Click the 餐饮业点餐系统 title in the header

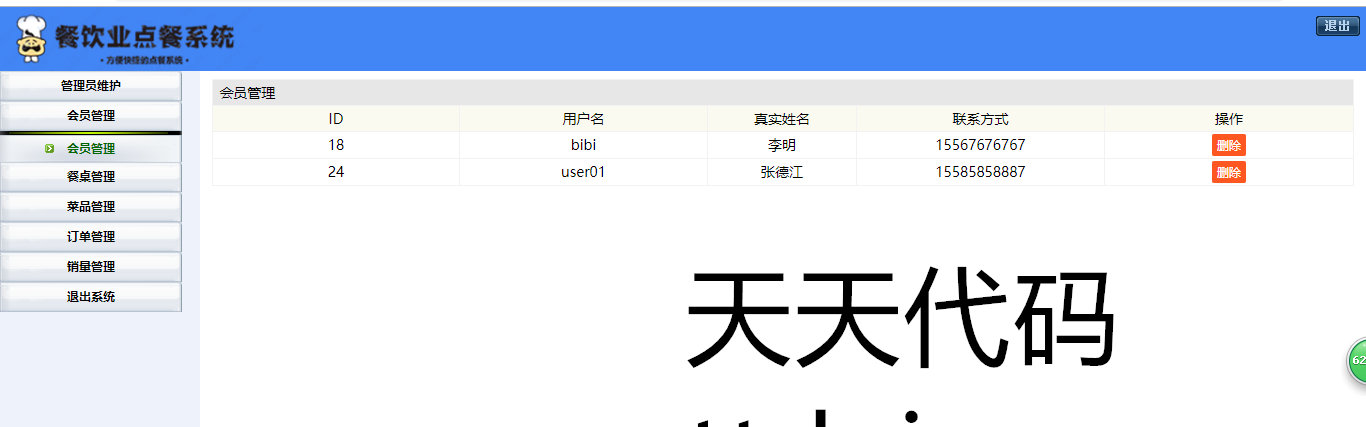click(144, 37)
